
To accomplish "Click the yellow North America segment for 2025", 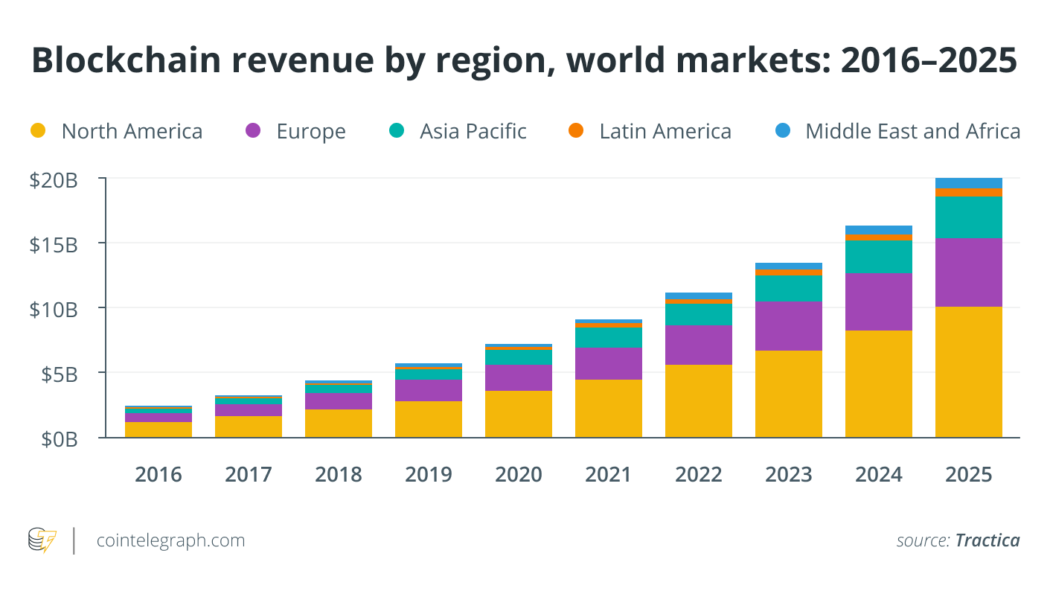I will coord(968,371).
